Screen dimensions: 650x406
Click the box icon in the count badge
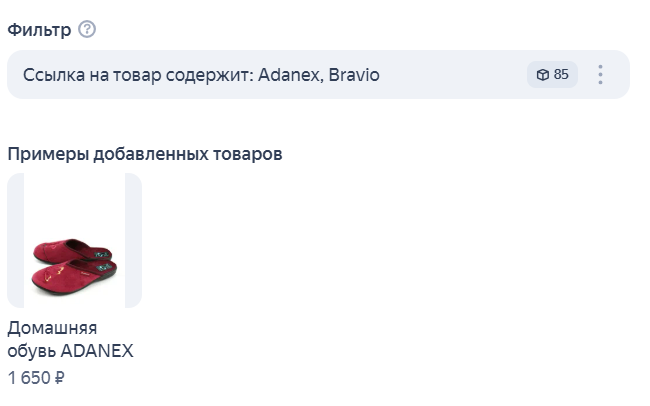click(x=542, y=75)
